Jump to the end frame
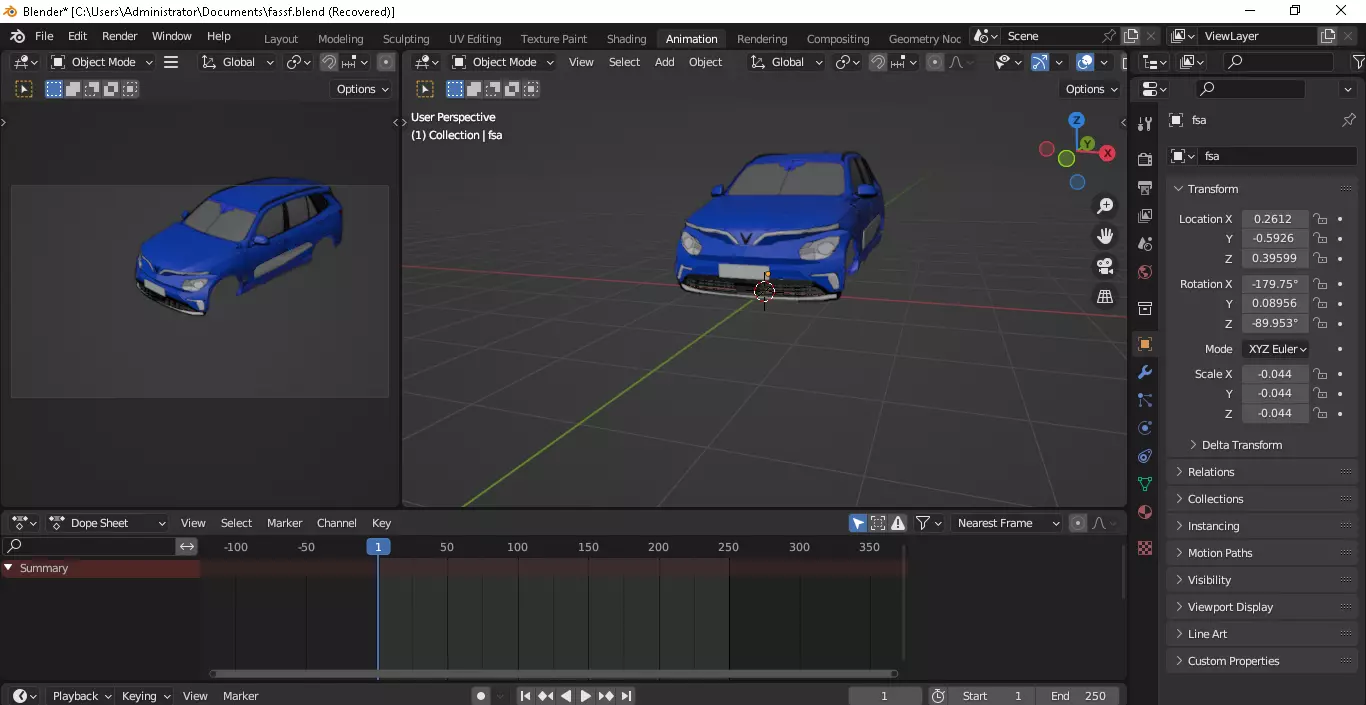The height and width of the screenshot is (705, 1366). pos(626,696)
